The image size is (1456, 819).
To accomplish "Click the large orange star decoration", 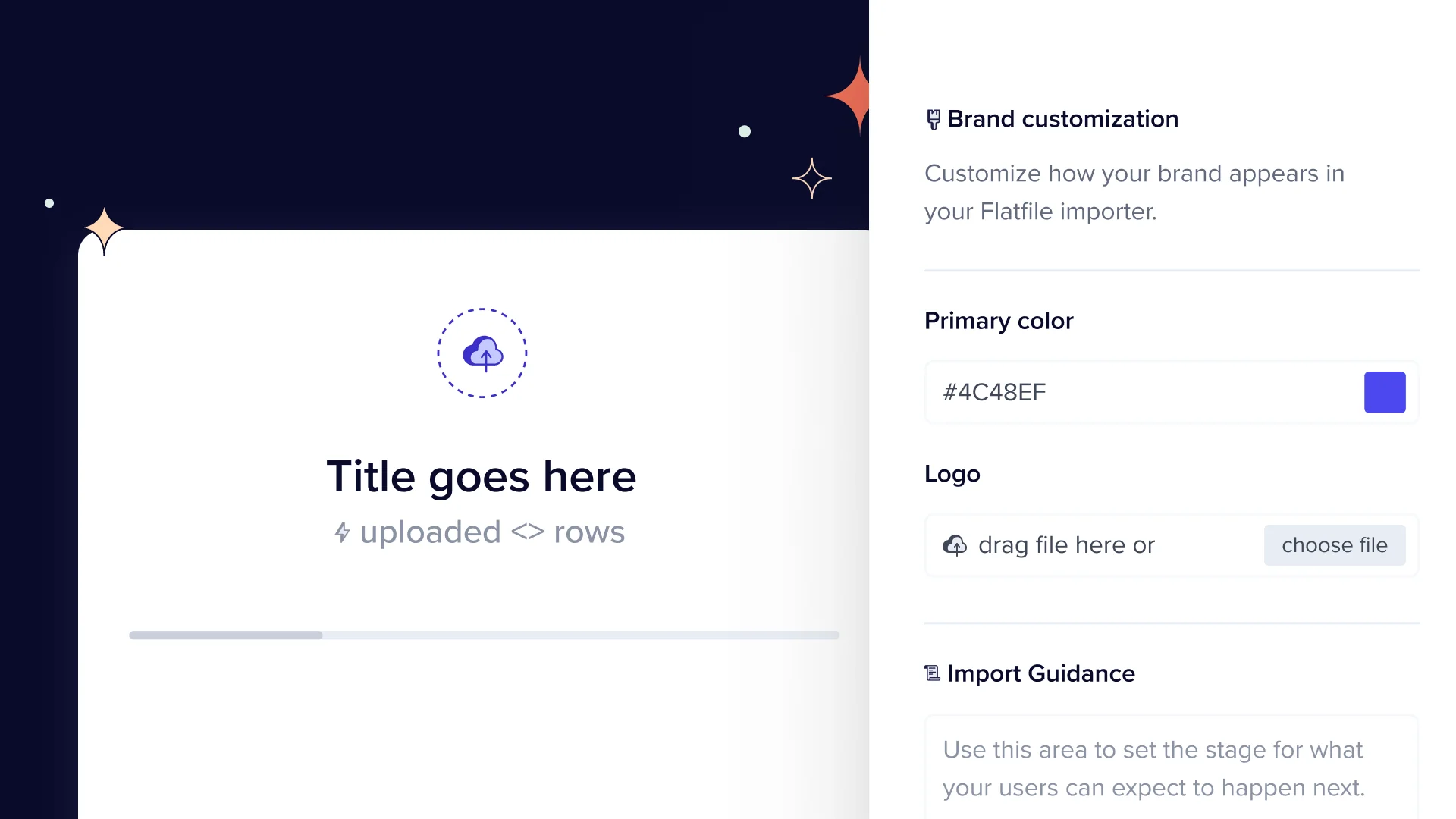I will click(852, 96).
